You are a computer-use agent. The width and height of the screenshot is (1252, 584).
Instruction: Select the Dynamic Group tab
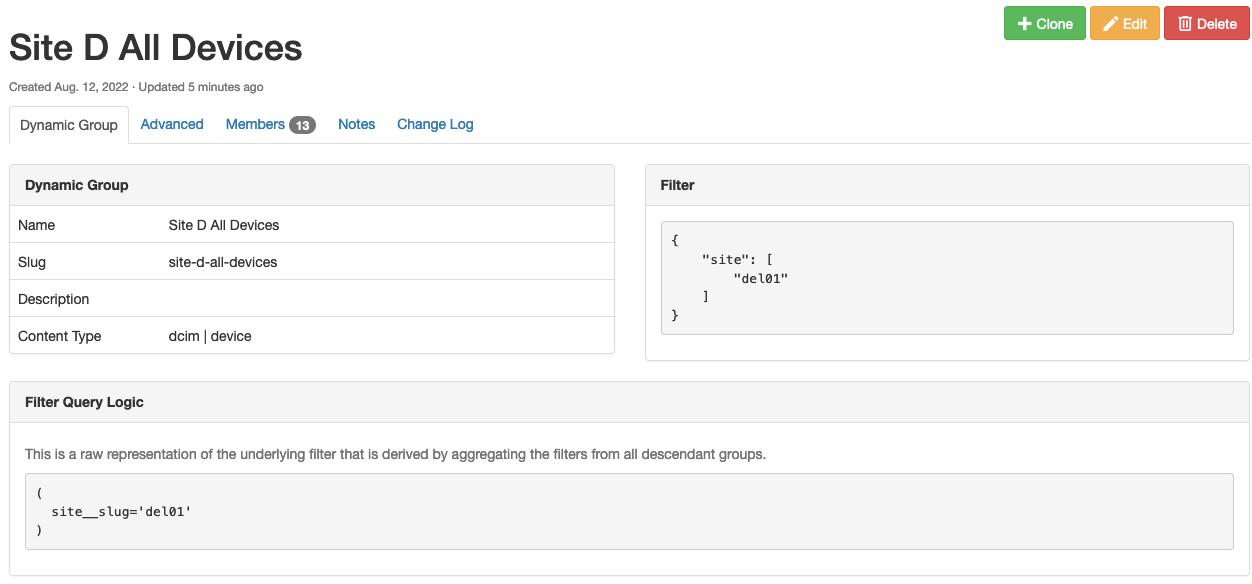pos(69,125)
